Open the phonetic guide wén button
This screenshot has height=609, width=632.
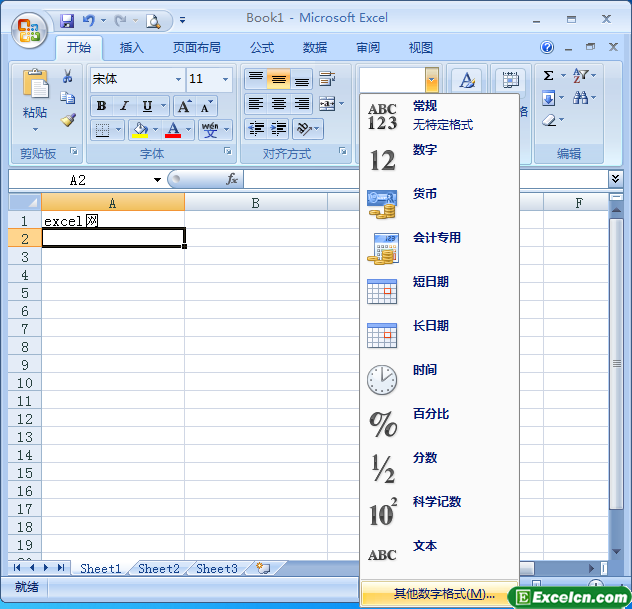pos(210,130)
